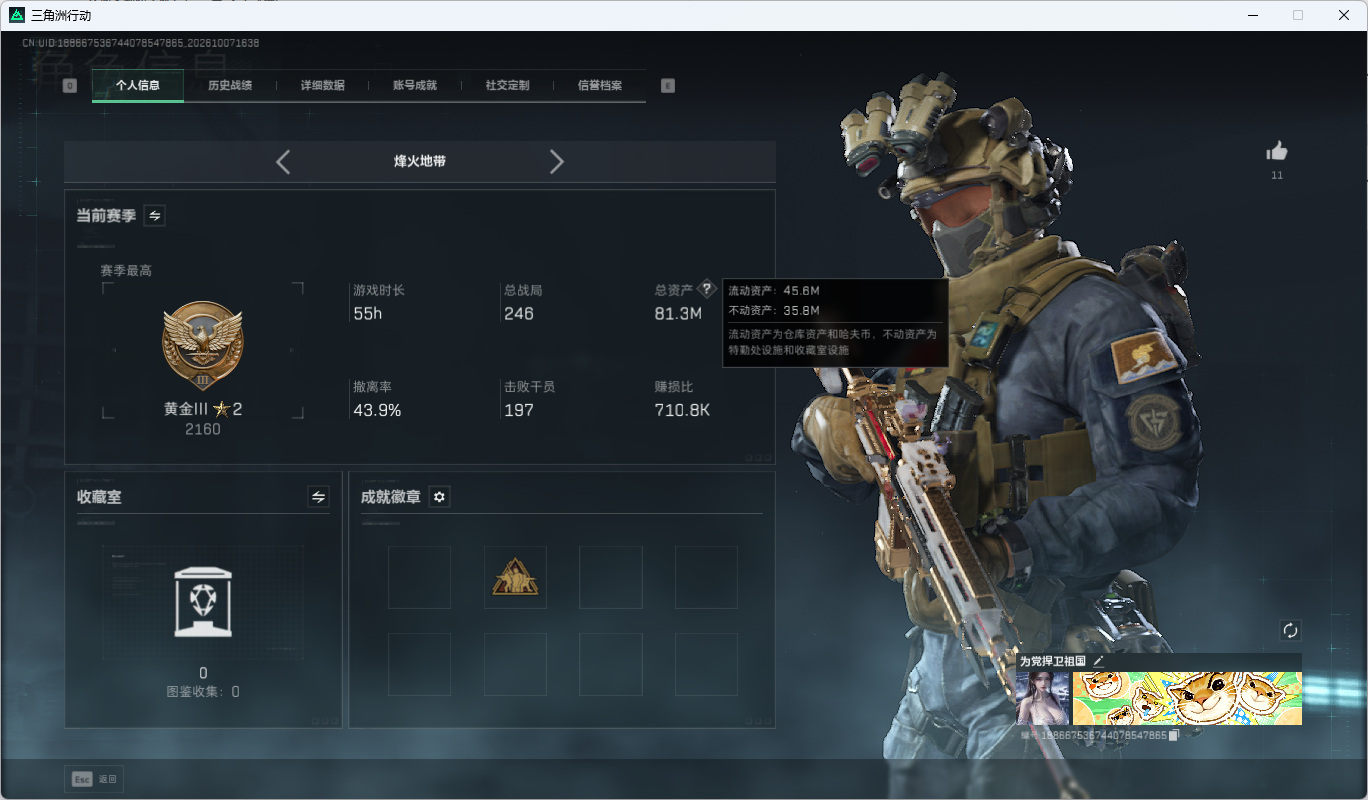Viewport: 1368px width, 800px height.
Task: Click the 43.9% 撤离率 value
Action: point(377,410)
